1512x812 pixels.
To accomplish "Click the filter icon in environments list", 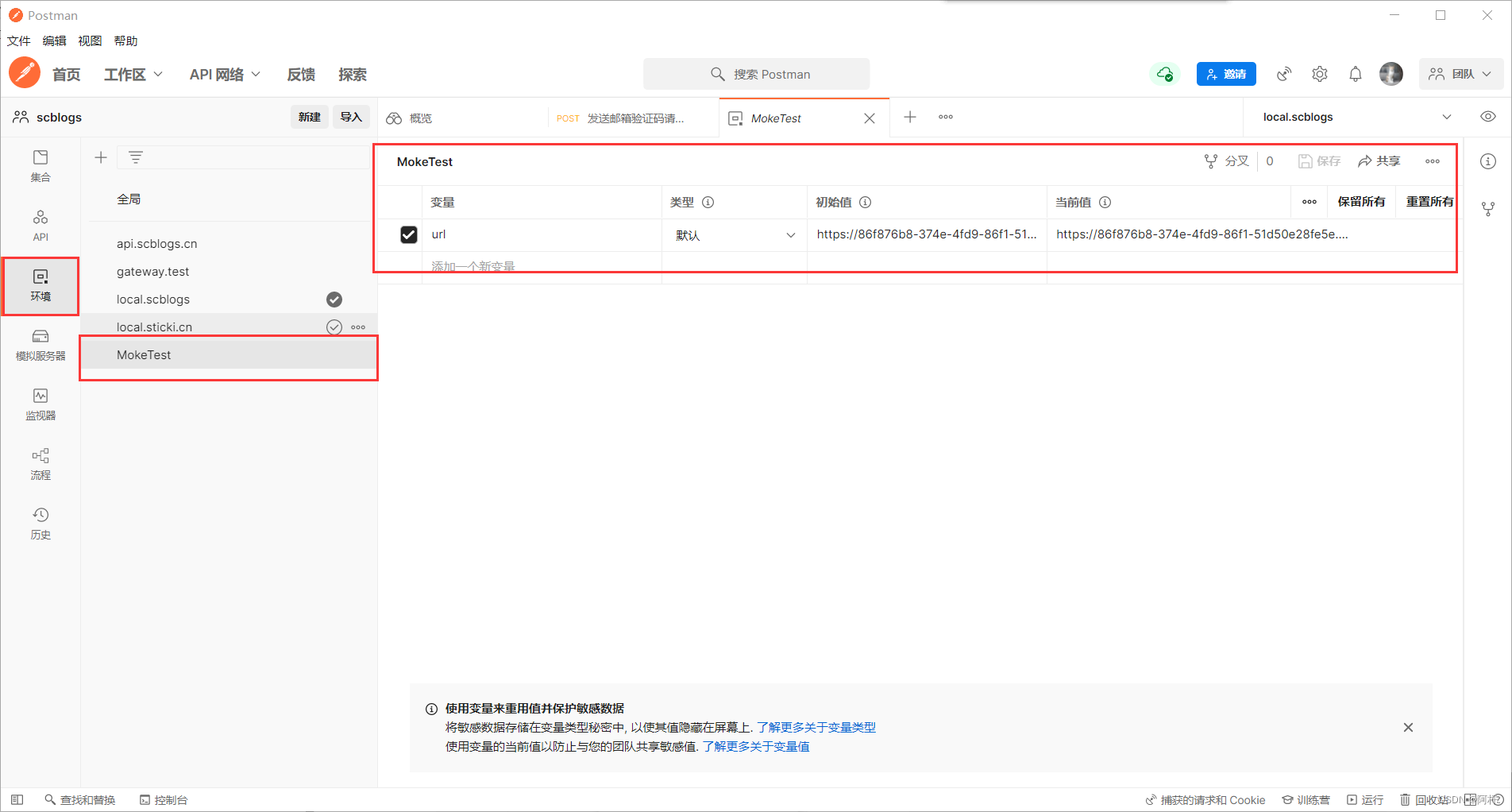I will (136, 157).
